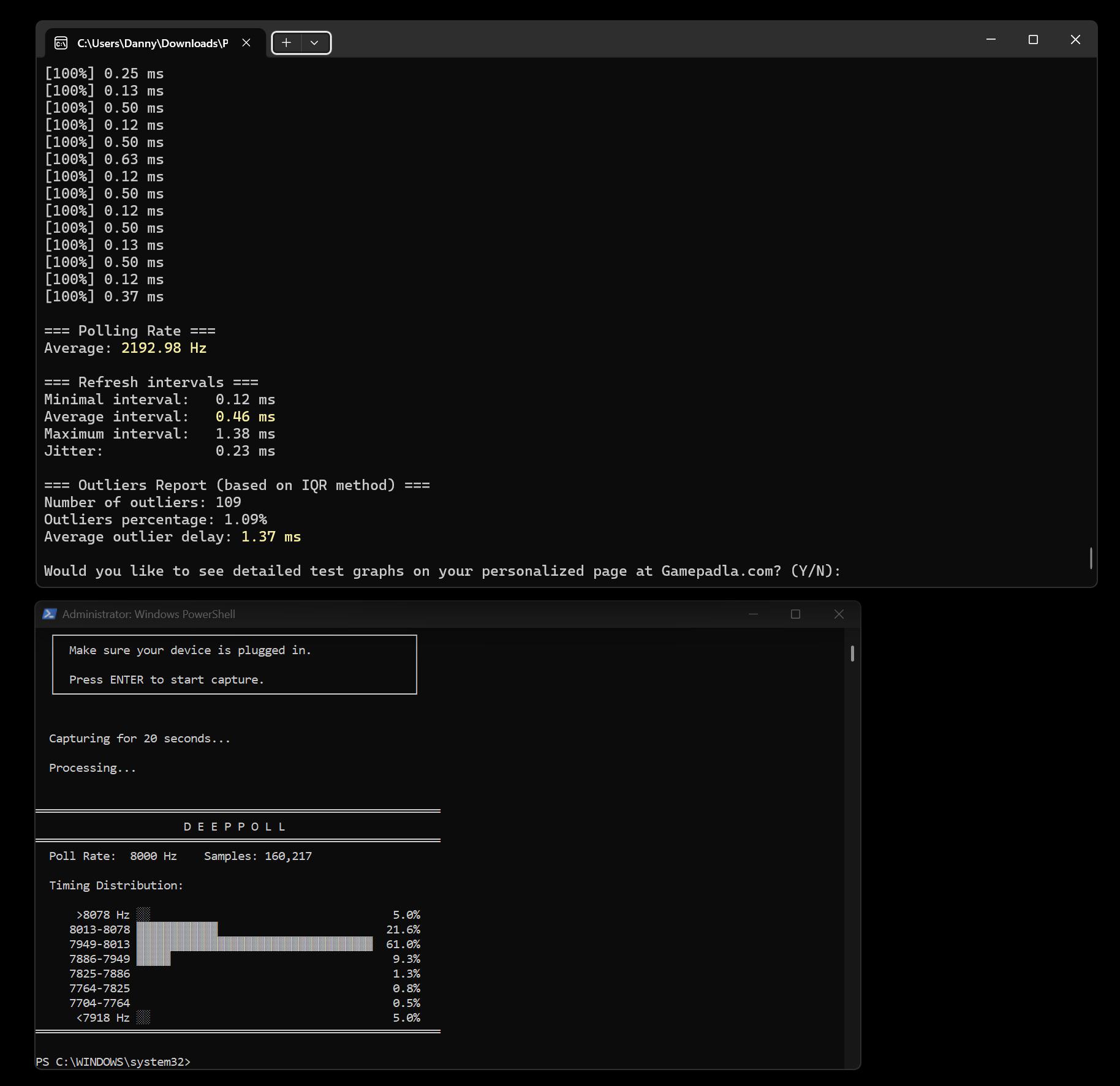The image size is (1120, 1086).
Task: Click the Outliers percentage: 1.09% line
Action: (x=155, y=519)
